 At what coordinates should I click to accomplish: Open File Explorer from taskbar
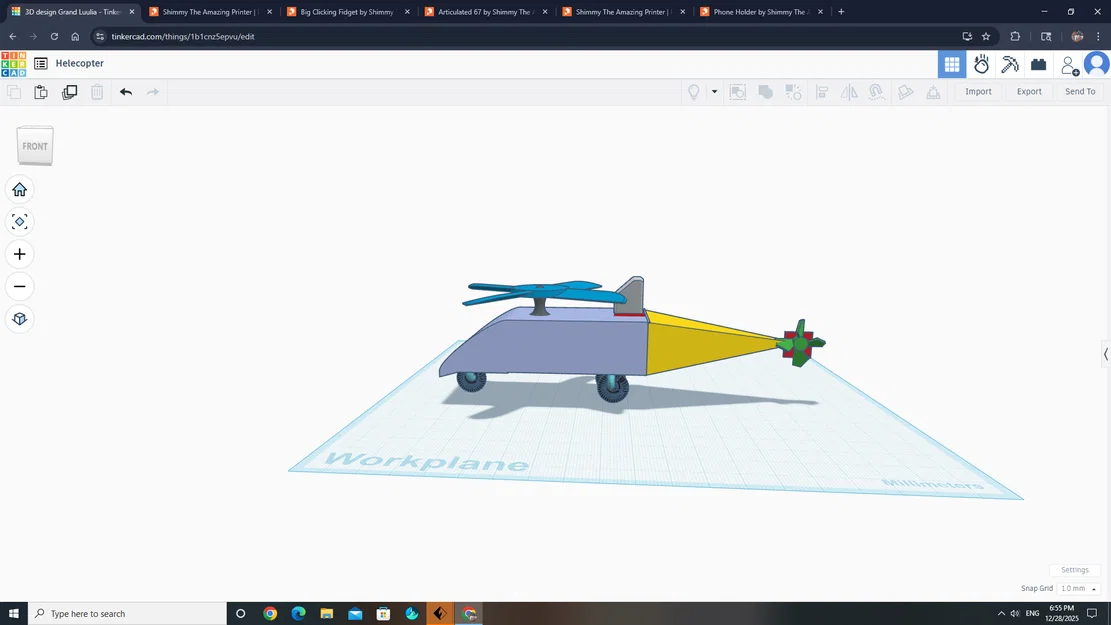(x=327, y=614)
